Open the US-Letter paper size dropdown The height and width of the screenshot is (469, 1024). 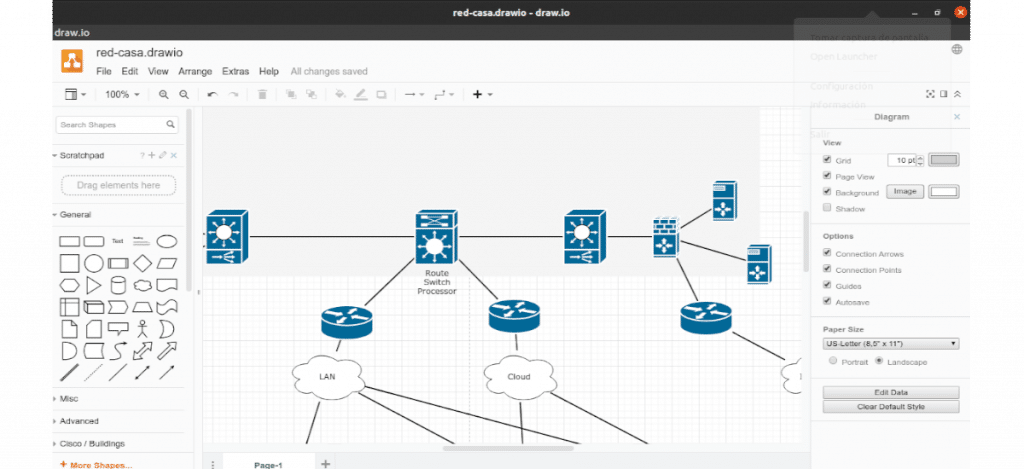(x=891, y=344)
